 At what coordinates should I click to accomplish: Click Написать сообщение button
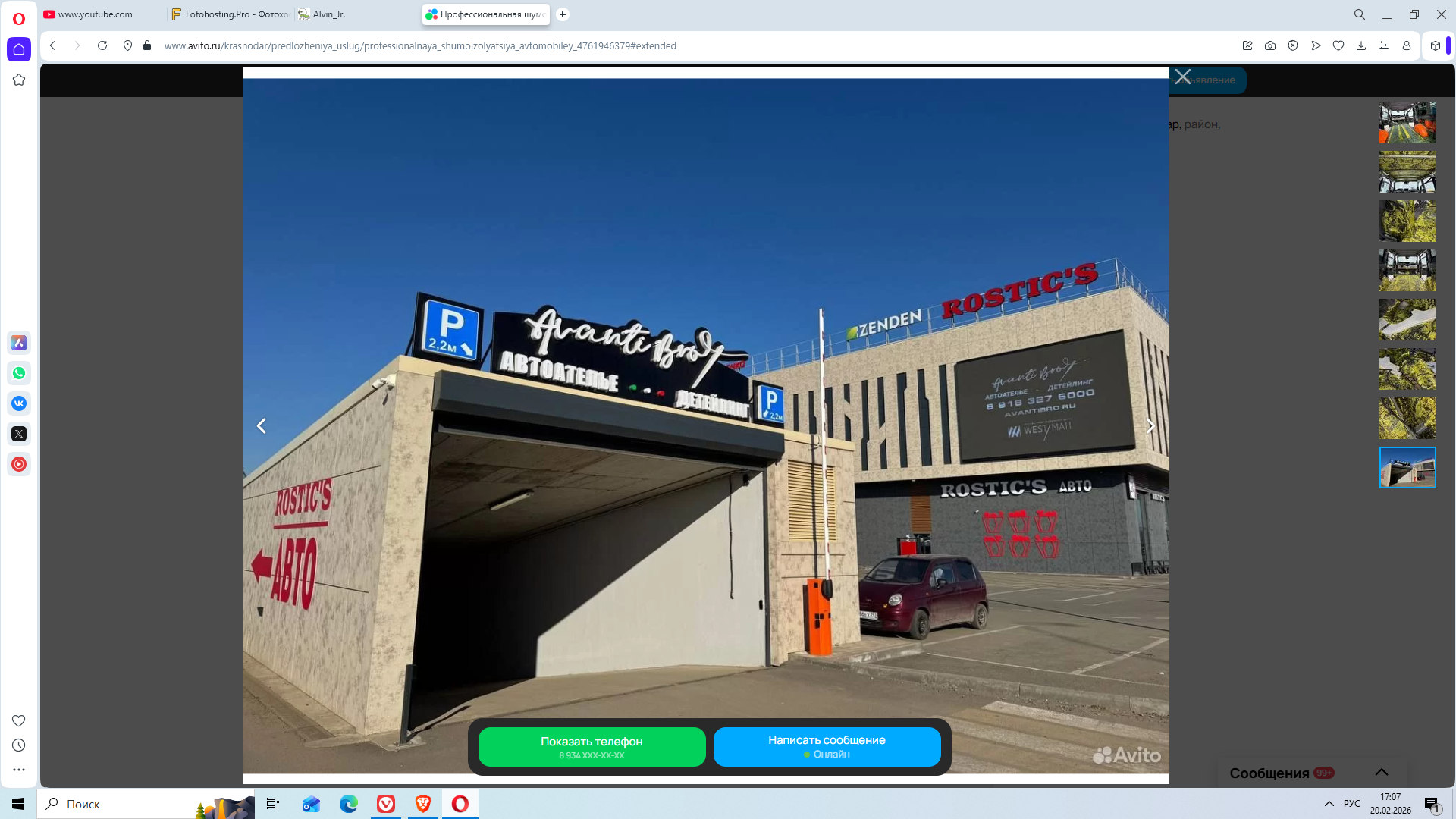pos(827,746)
